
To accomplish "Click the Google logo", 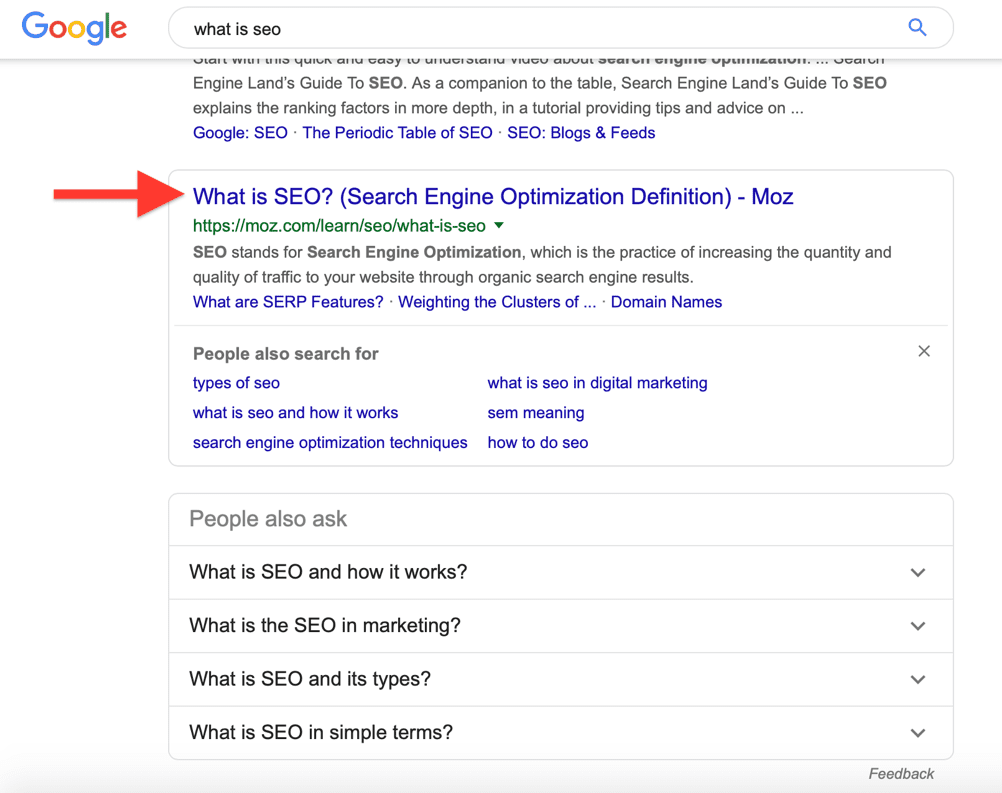I will (74, 28).
